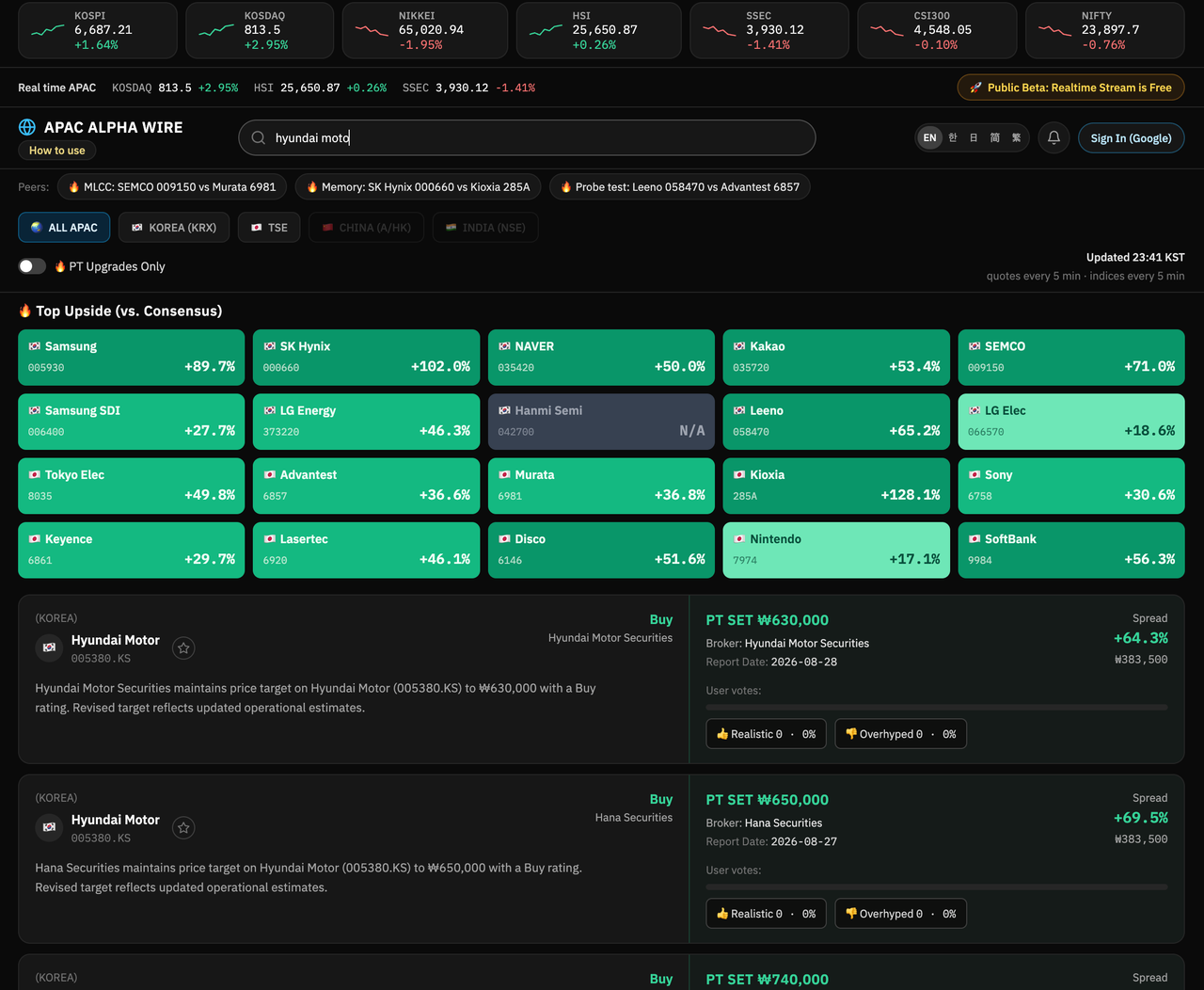Screen dimensions: 1204x990
Task: Open the SoftBank 9984 upside tile
Action: 1071,550
